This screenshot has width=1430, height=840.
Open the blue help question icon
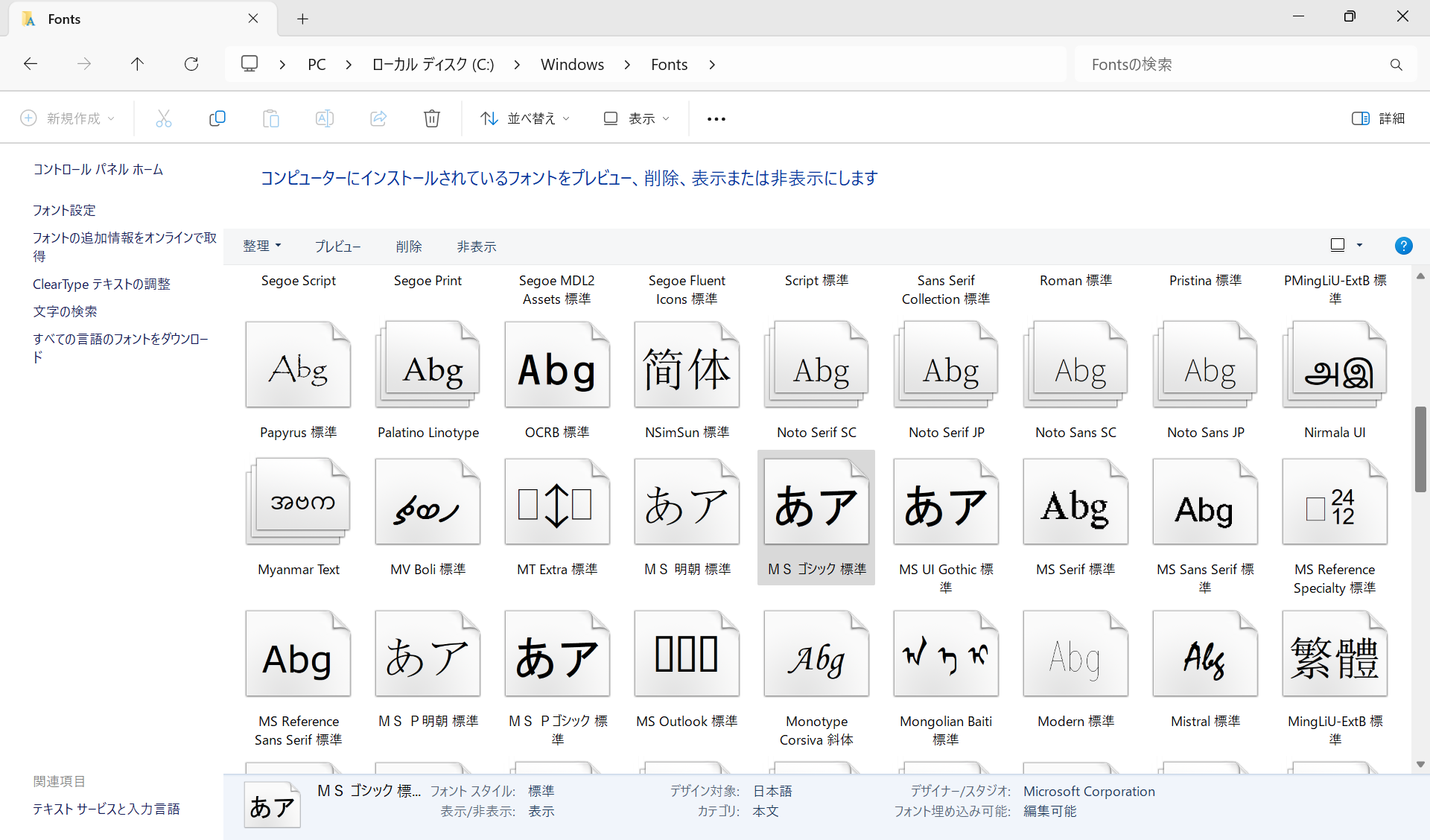point(1403,246)
